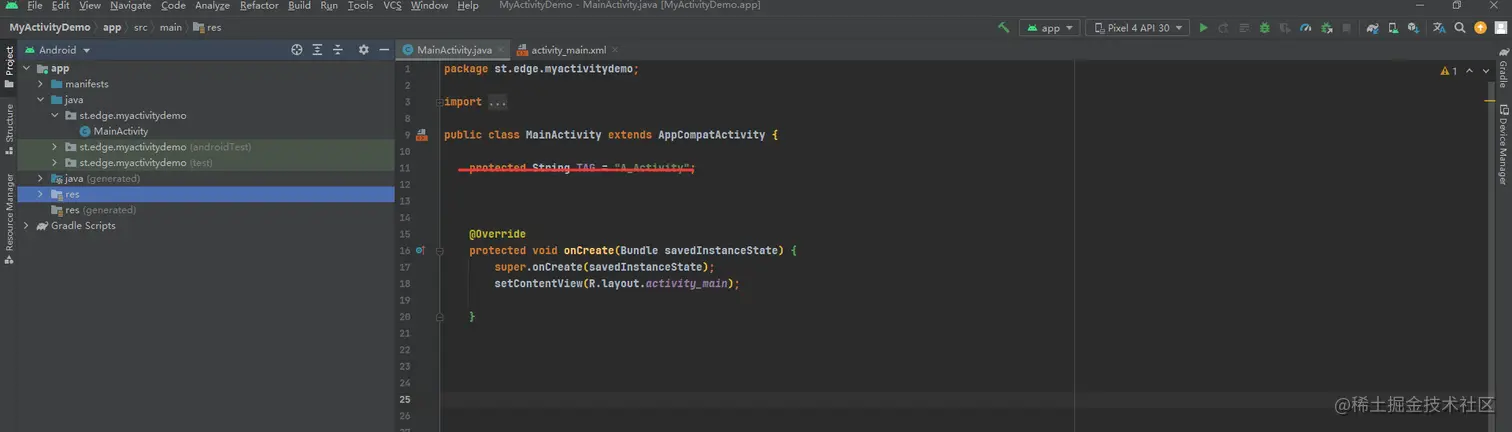Image resolution: width=1512 pixels, height=432 pixels.
Task: Click Collapse All in the Project panel
Action: 337,50
